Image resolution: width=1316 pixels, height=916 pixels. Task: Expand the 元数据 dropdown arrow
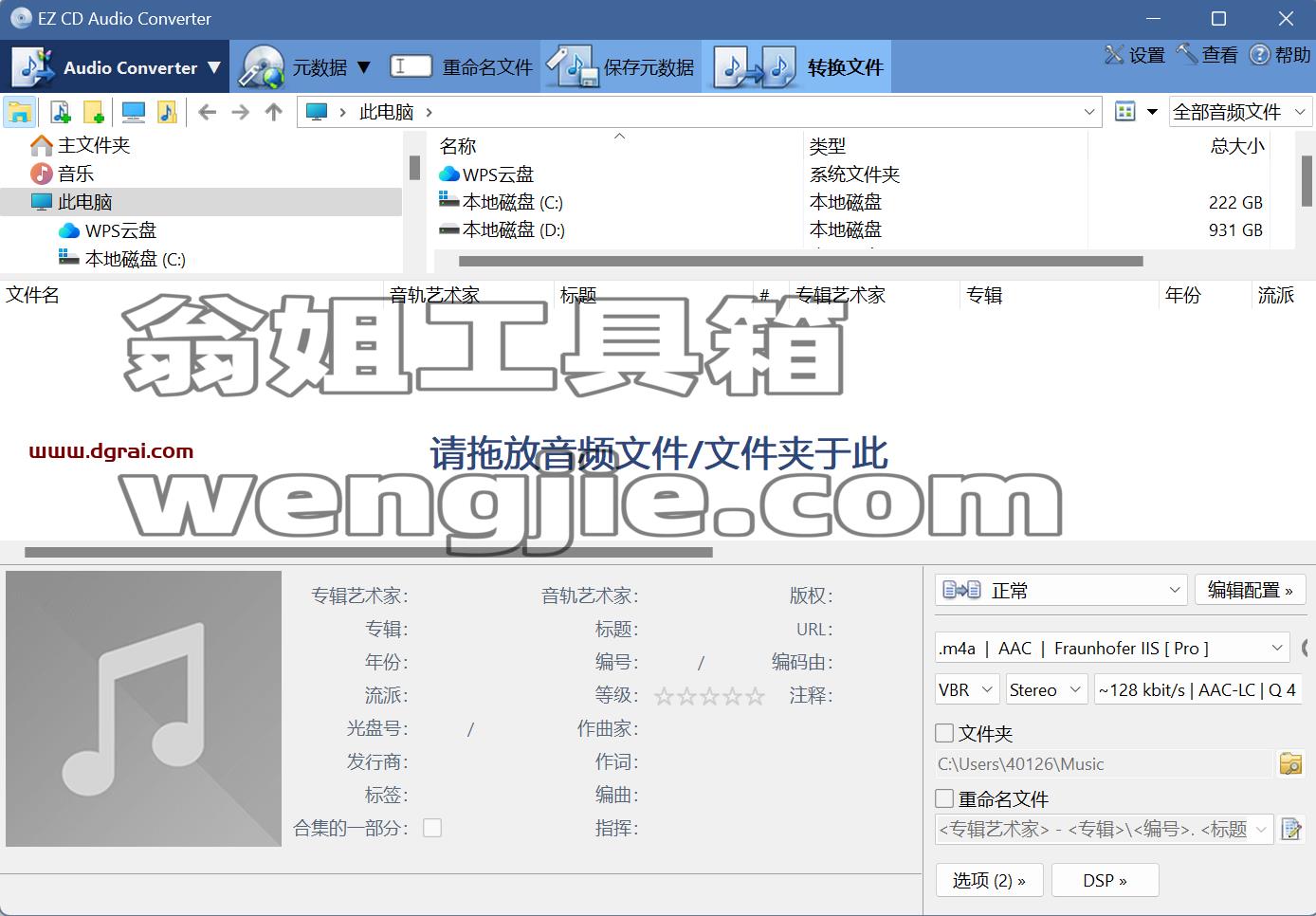pyautogui.click(x=364, y=67)
